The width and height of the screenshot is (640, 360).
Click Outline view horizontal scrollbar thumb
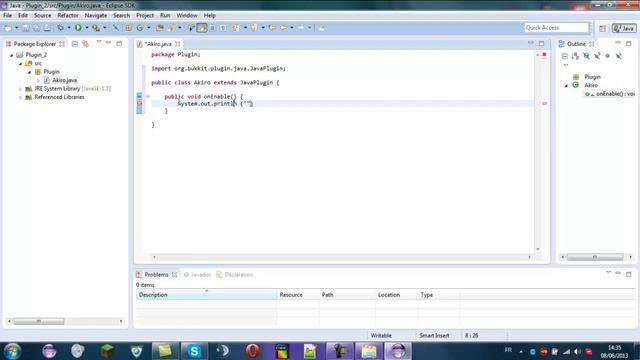click(x=595, y=257)
